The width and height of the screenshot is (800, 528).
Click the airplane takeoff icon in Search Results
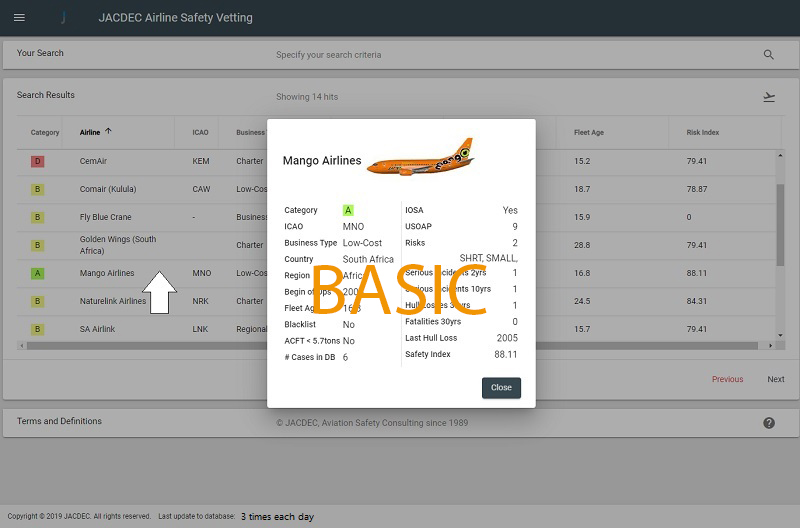tap(769, 97)
